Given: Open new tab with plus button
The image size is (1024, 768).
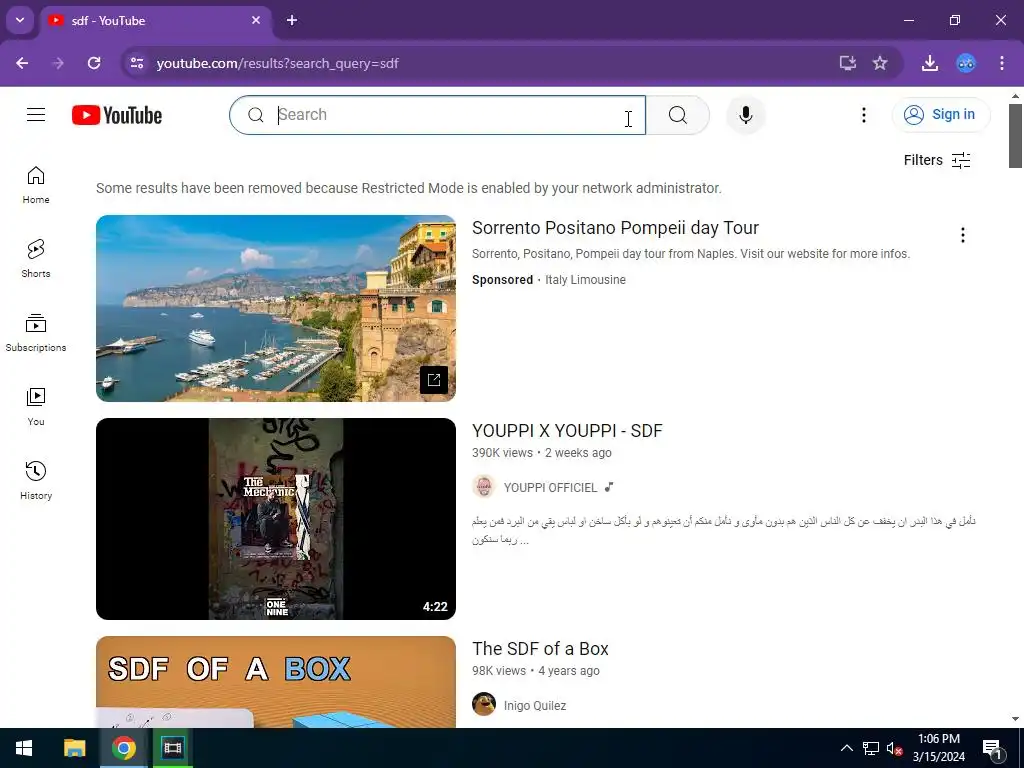Looking at the screenshot, I should (x=292, y=20).
